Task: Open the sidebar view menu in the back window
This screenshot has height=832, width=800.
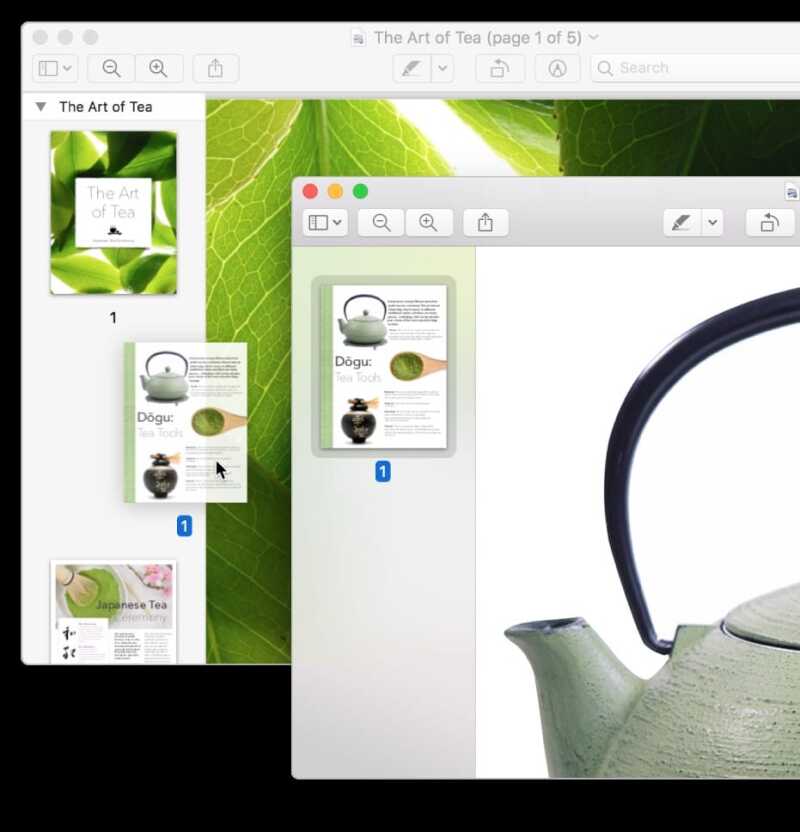Action: click(54, 68)
